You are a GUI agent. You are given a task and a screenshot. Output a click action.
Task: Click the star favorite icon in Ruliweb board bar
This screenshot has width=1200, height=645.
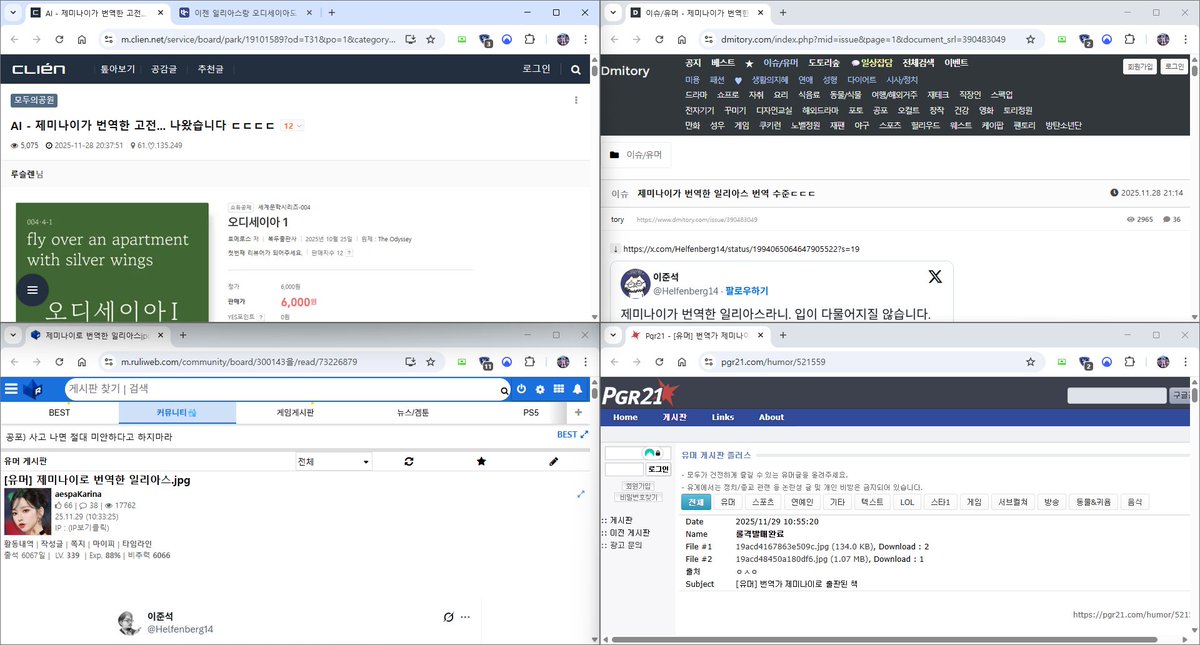(481, 462)
